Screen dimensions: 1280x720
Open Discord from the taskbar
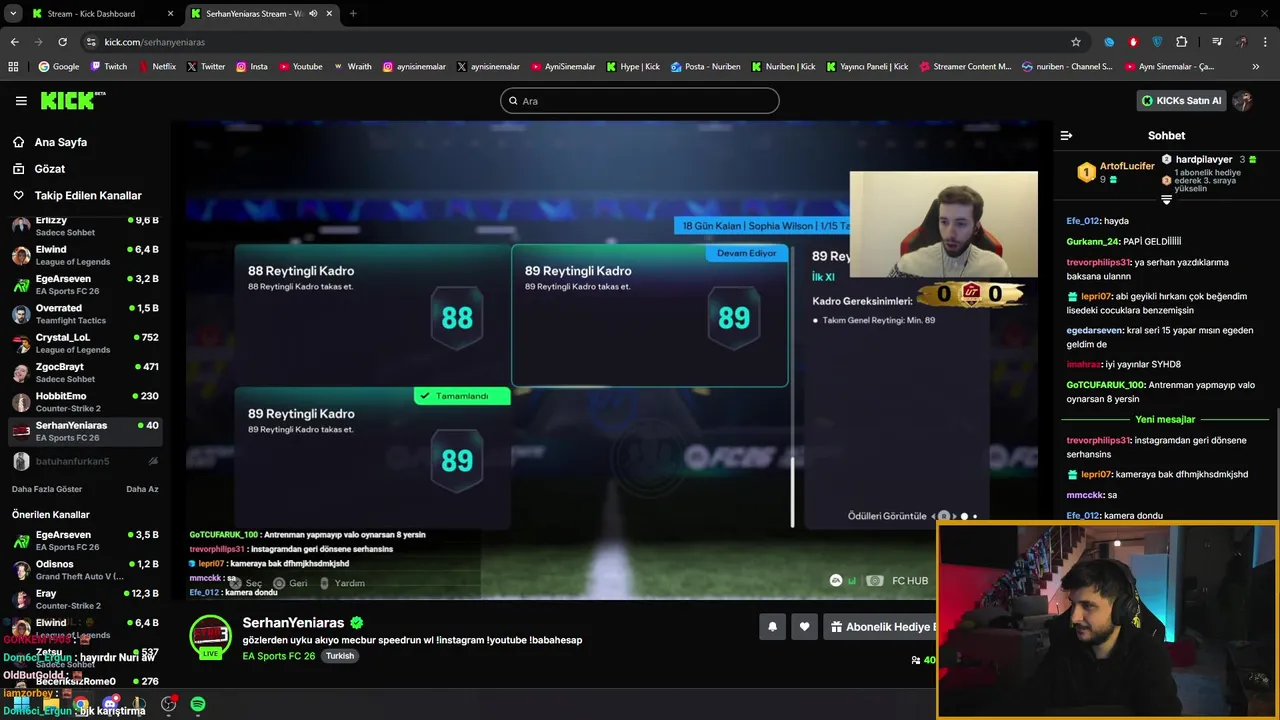coord(110,704)
